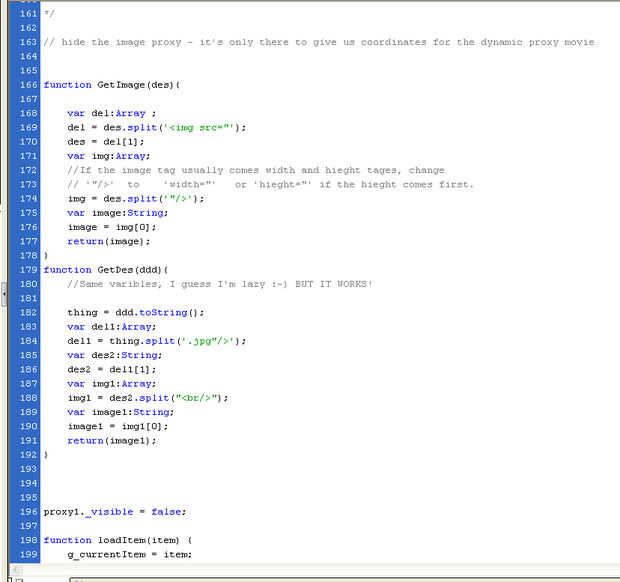
Task: Click the 'var image1:String;' line
Action: 121,412
